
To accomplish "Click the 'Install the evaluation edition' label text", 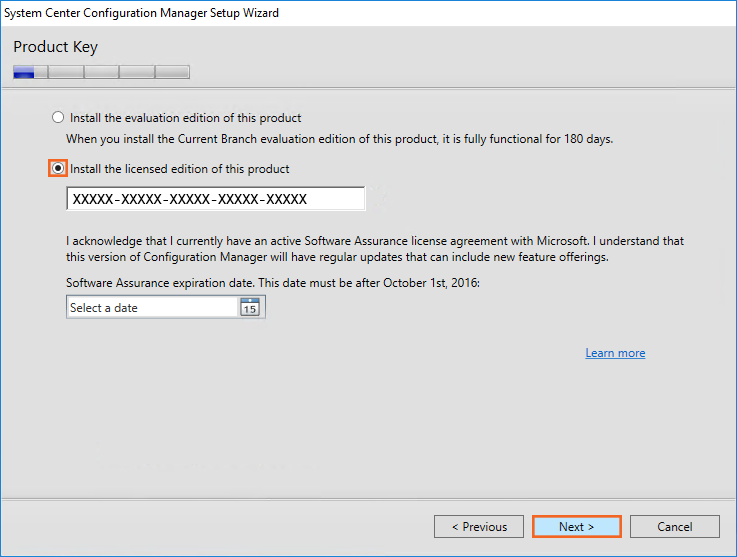I will click(185, 118).
